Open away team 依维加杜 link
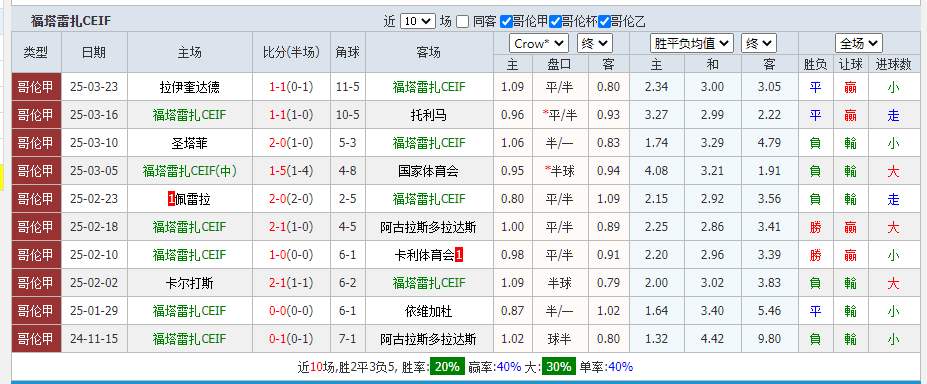927x384 pixels. (429, 311)
